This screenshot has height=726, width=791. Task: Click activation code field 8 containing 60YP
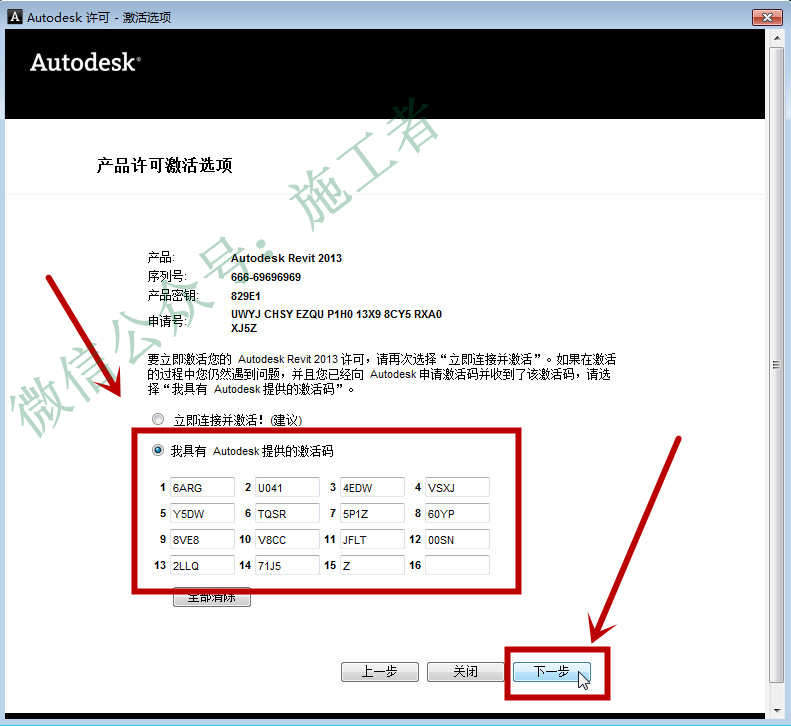tap(457, 514)
